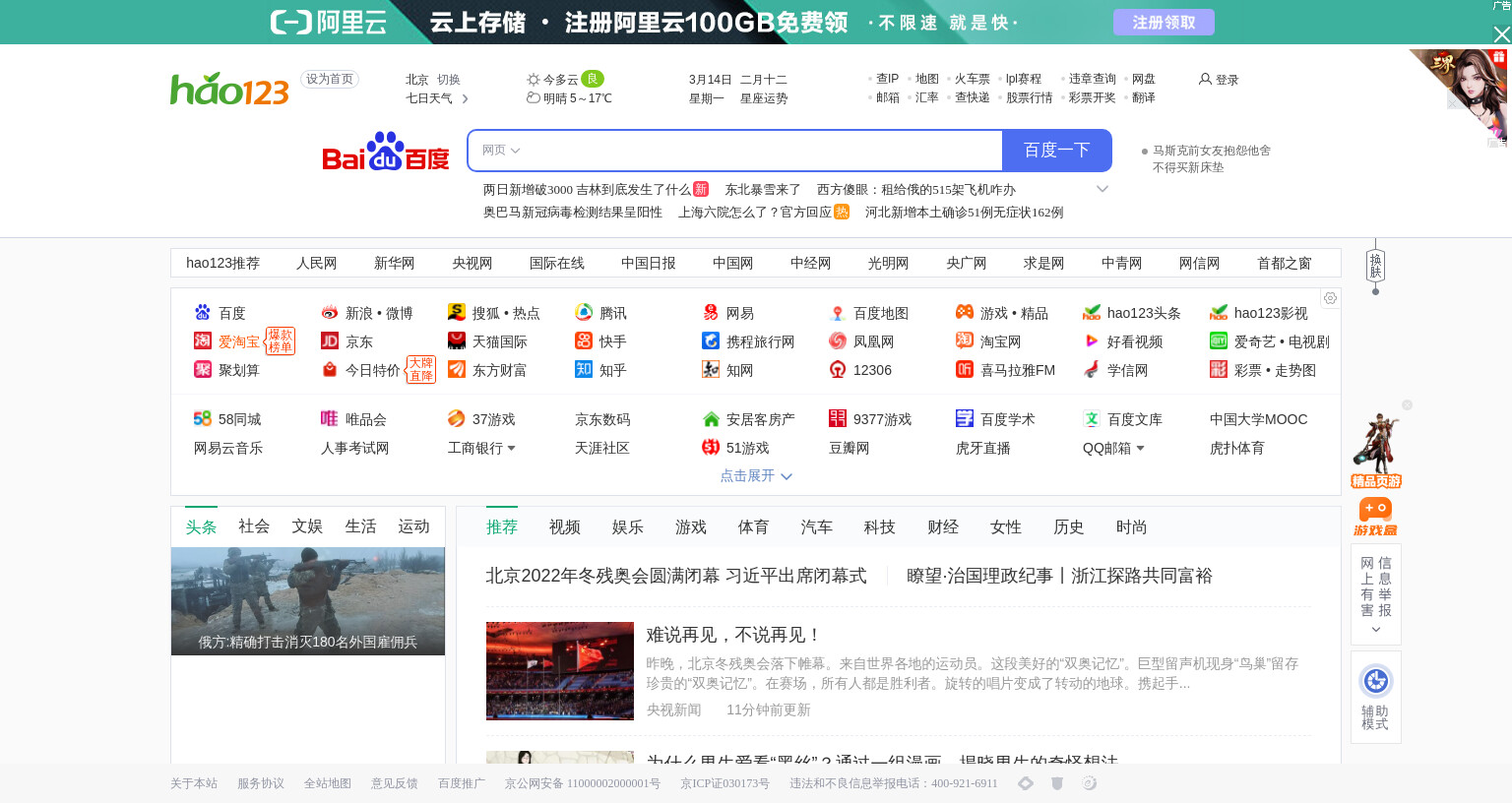Click the skin change hanging tag
The width and height of the screenshot is (1512, 803).
click(x=1375, y=266)
